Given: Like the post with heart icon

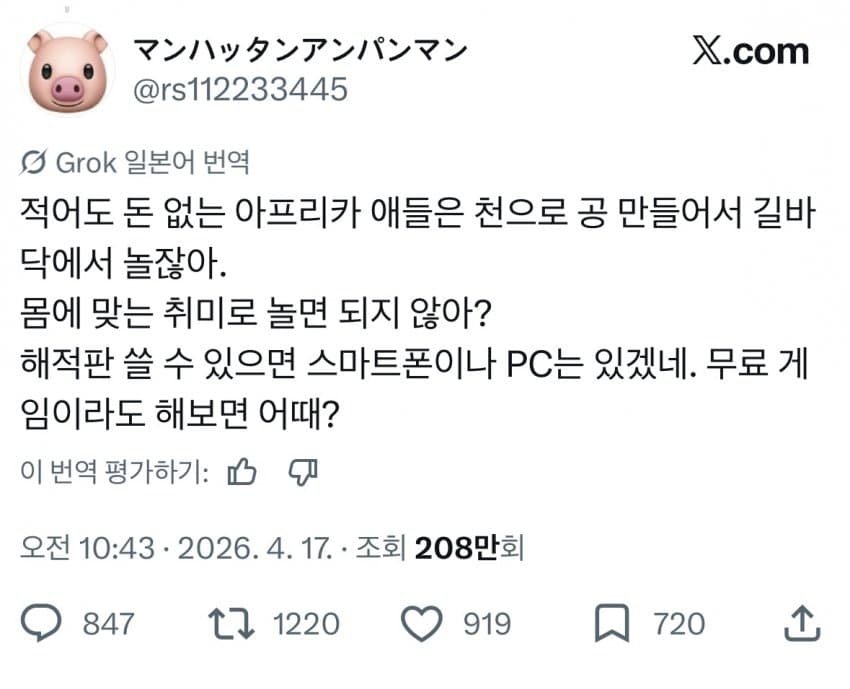Looking at the screenshot, I should pyautogui.click(x=422, y=623).
